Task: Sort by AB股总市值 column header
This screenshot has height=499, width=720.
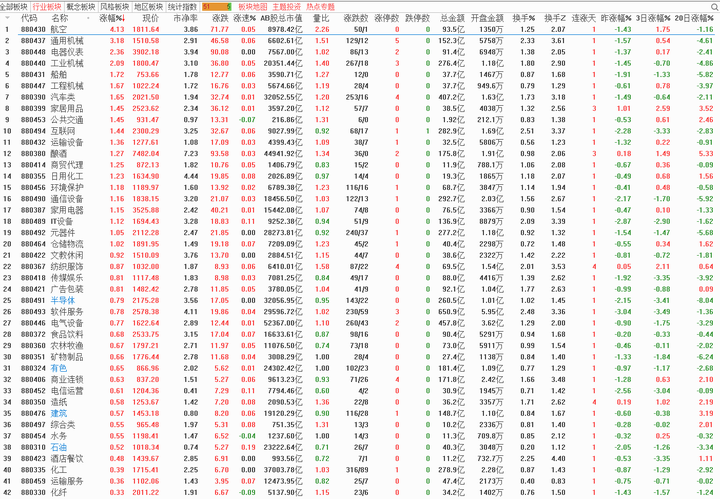Action: pos(281,18)
